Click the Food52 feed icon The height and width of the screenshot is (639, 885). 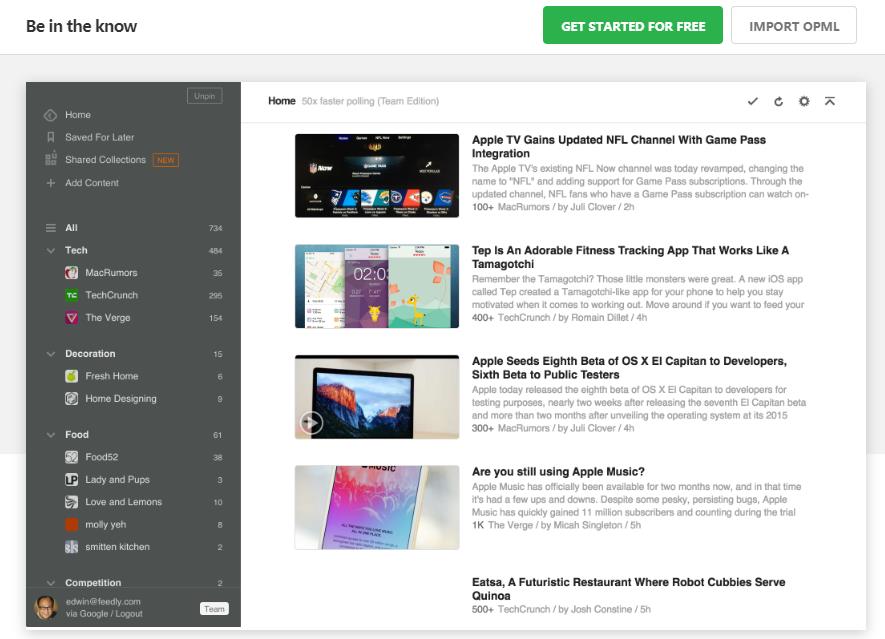pos(72,457)
